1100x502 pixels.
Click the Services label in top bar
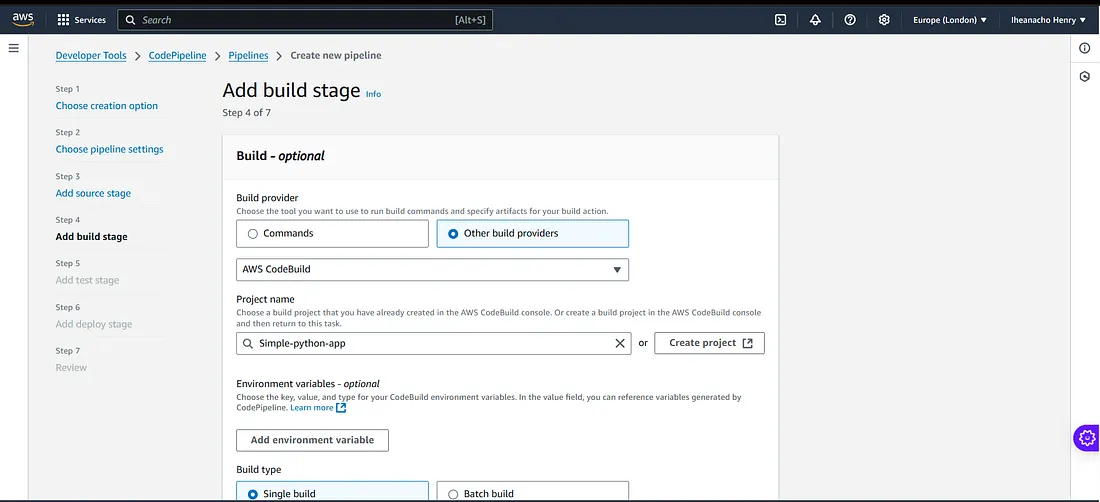point(90,20)
